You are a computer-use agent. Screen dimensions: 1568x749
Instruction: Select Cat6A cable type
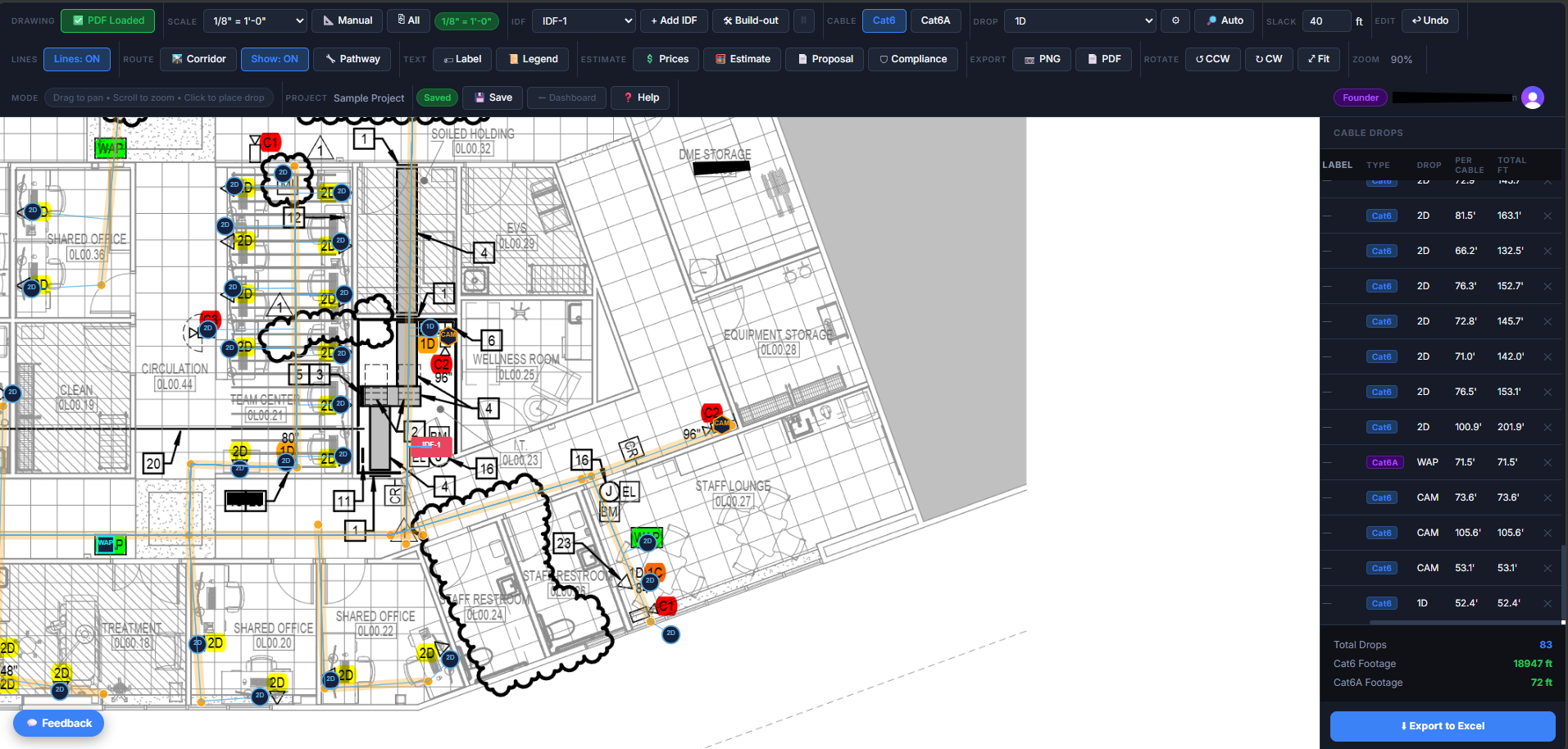[935, 20]
